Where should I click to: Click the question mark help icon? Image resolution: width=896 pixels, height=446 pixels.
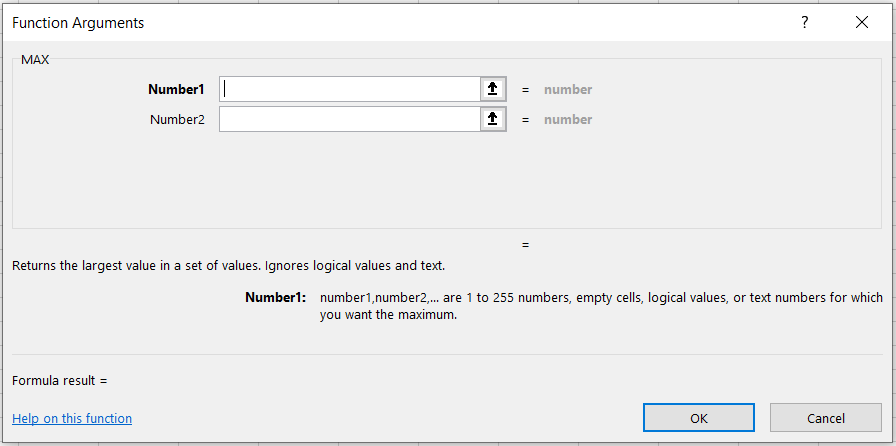click(x=804, y=23)
